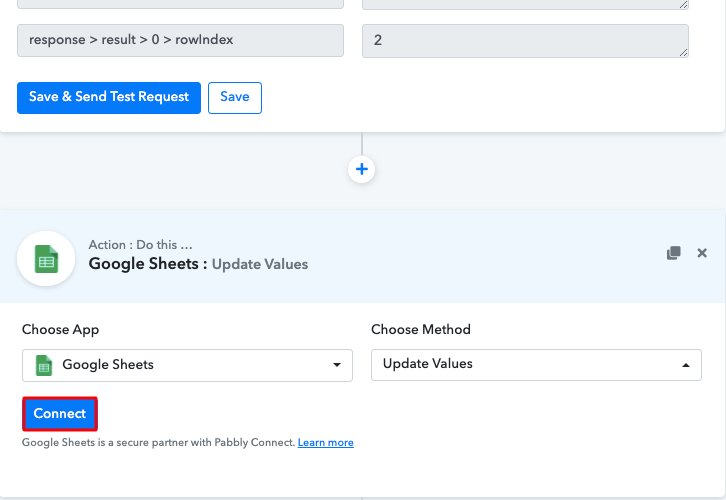This screenshot has height=500, width=726.
Task: Click the Choose App label
Action: tap(60, 330)
